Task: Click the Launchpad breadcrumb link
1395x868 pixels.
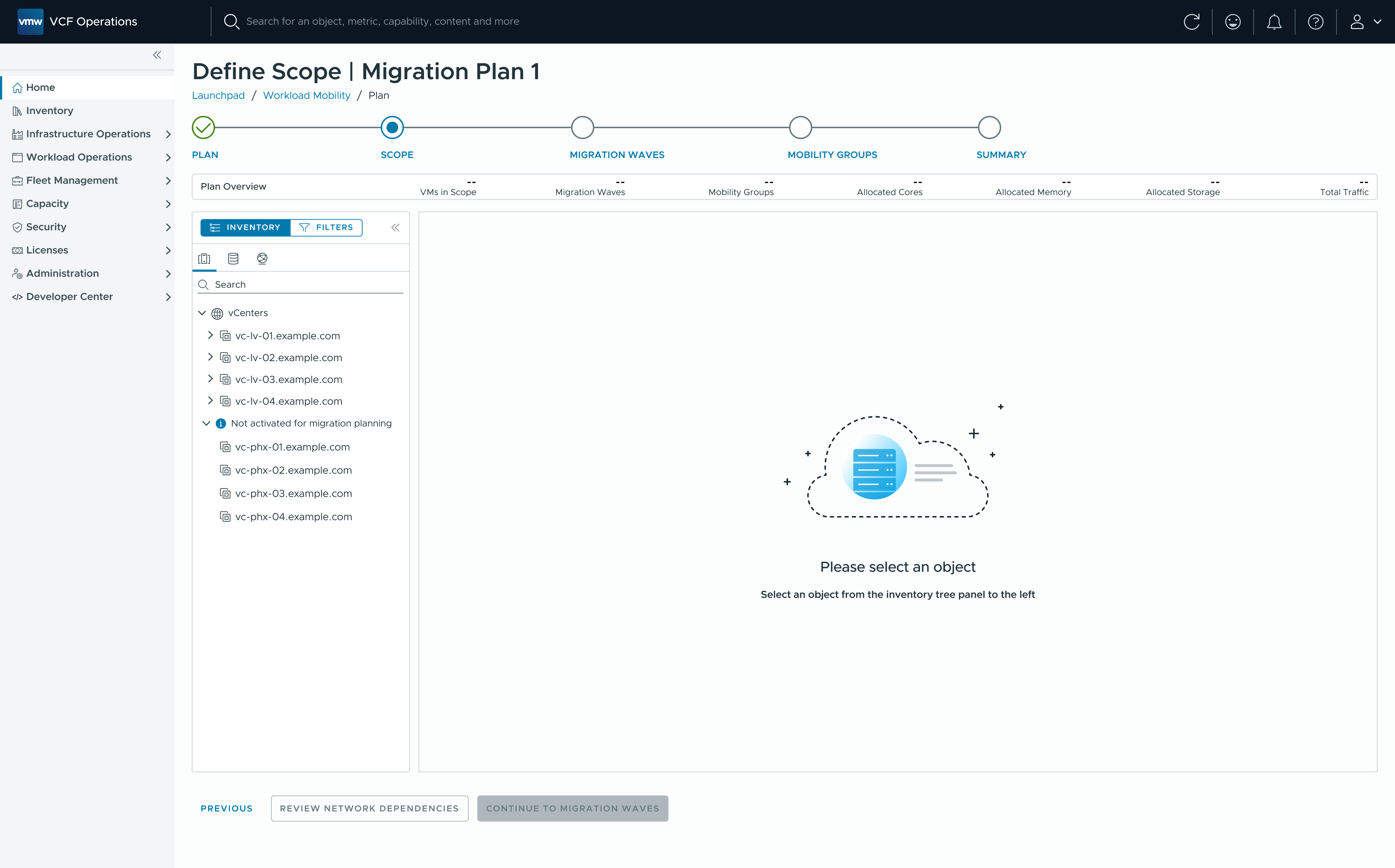Action: pyautogui.click(x=218, y=95)
